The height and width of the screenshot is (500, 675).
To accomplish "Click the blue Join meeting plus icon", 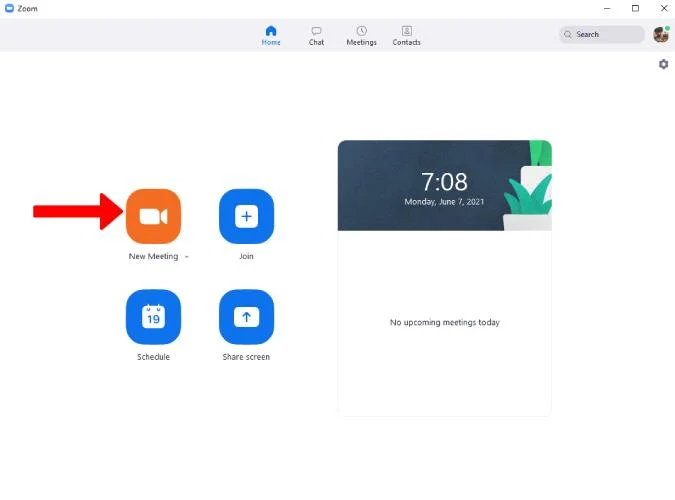I will tap(246, 216).
